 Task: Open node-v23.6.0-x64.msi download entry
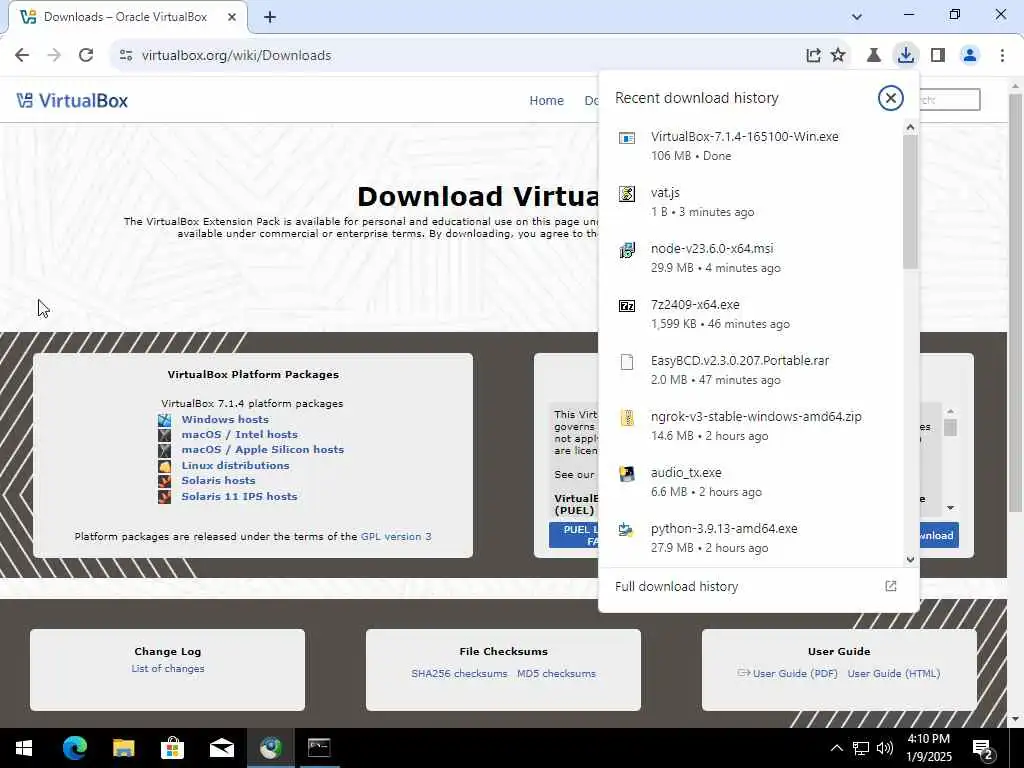pos(712,249)
